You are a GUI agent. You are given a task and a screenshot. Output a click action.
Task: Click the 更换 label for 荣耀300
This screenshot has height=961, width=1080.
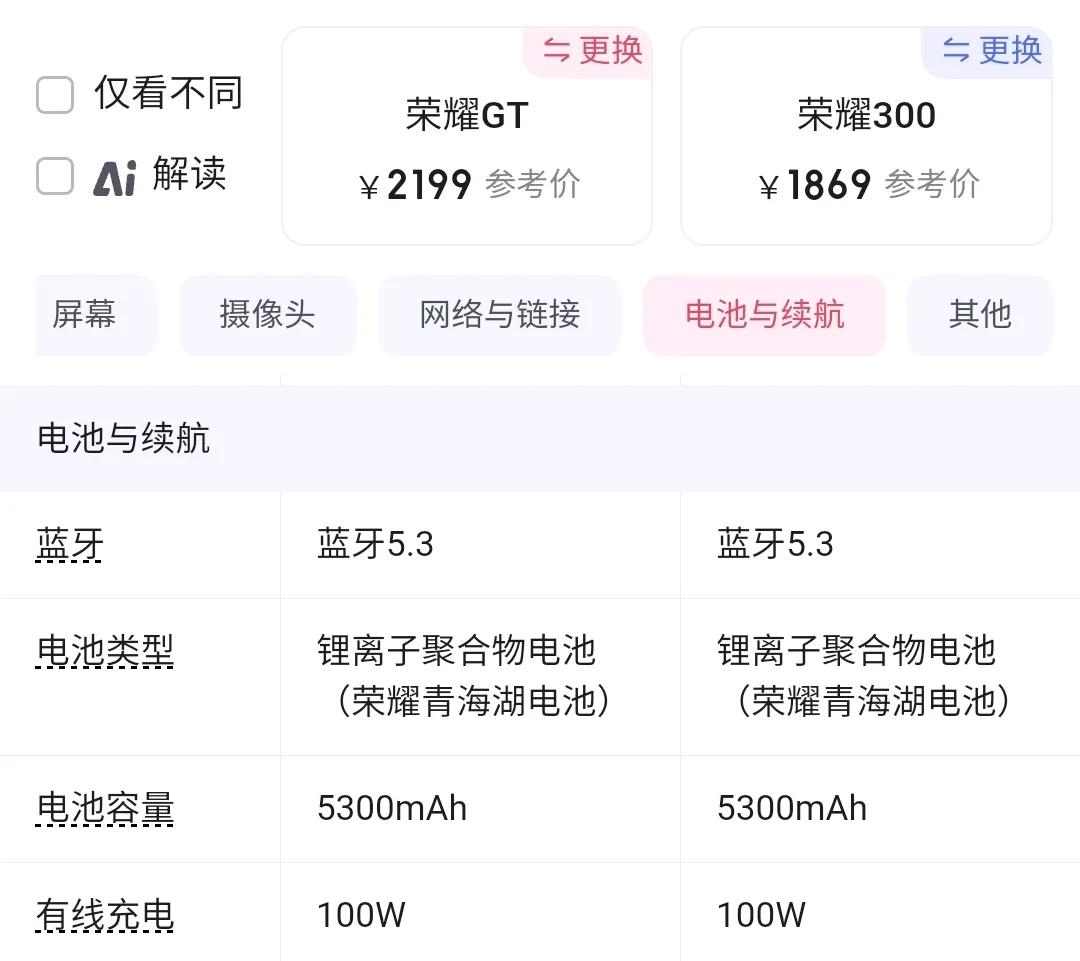(x=1011, y=50)
